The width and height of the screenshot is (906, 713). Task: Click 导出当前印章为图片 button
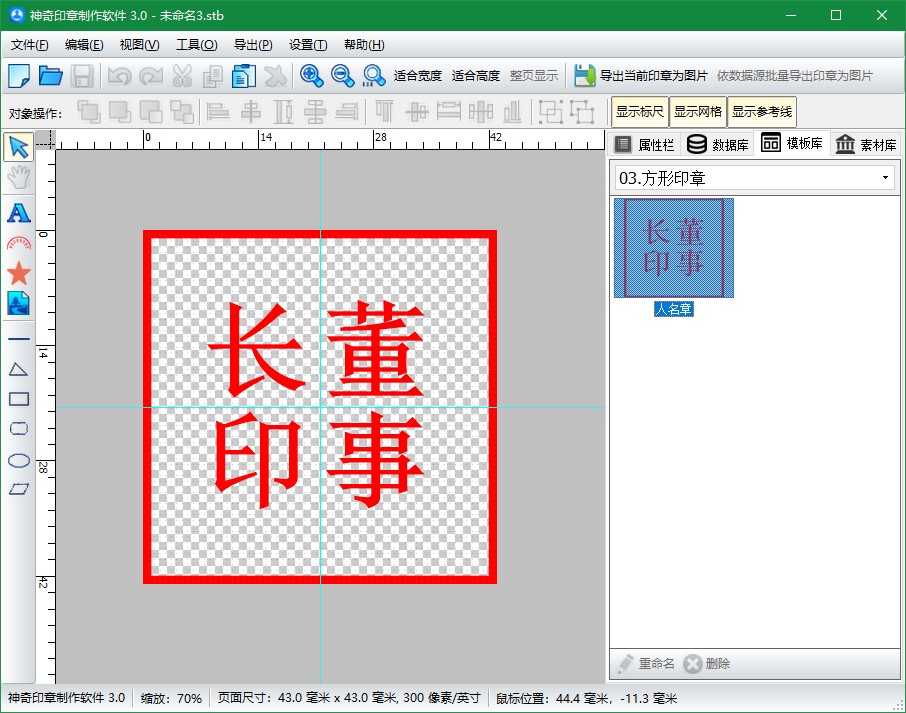click(641, 76)
